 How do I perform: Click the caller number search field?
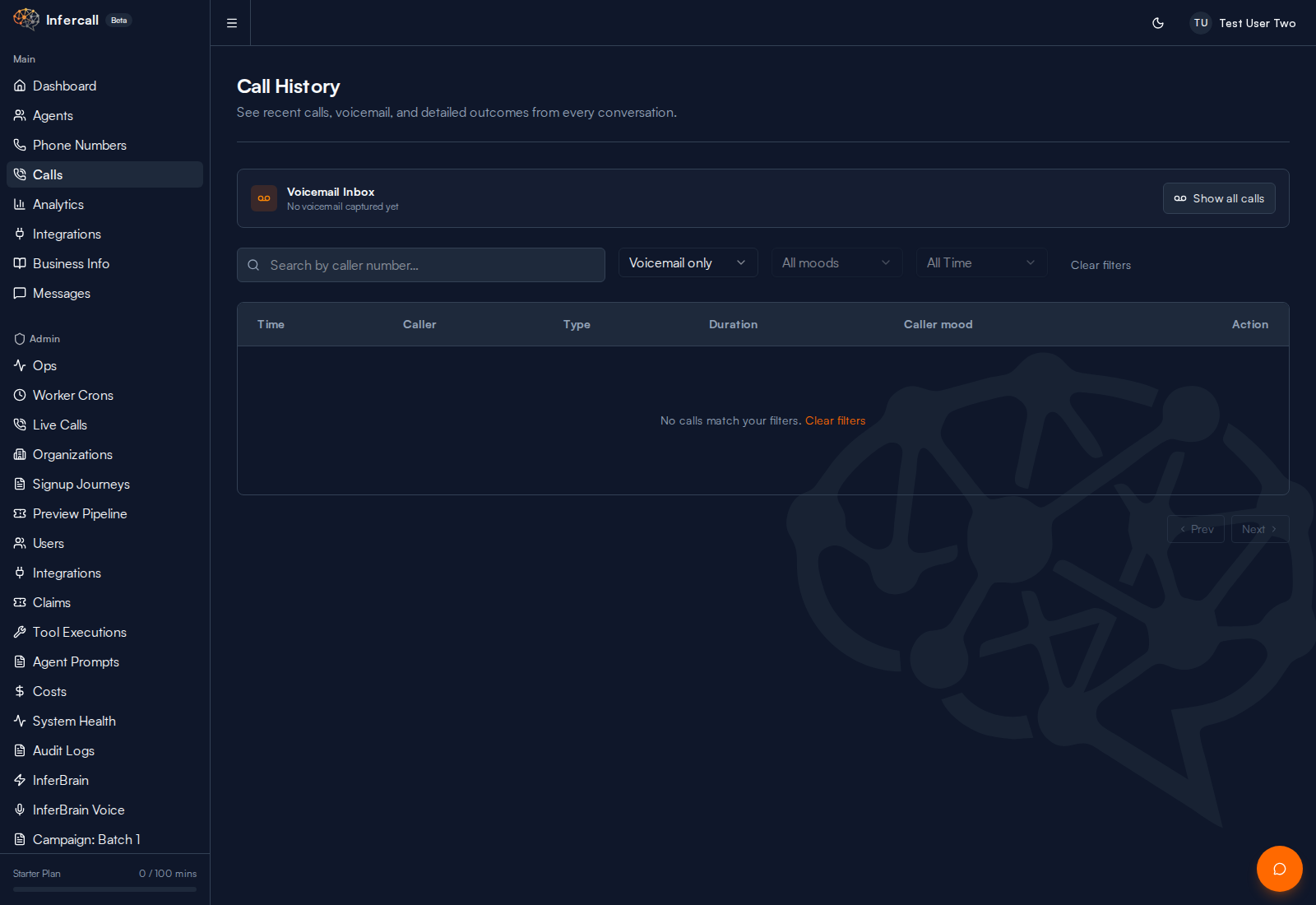tap(421, 265)
